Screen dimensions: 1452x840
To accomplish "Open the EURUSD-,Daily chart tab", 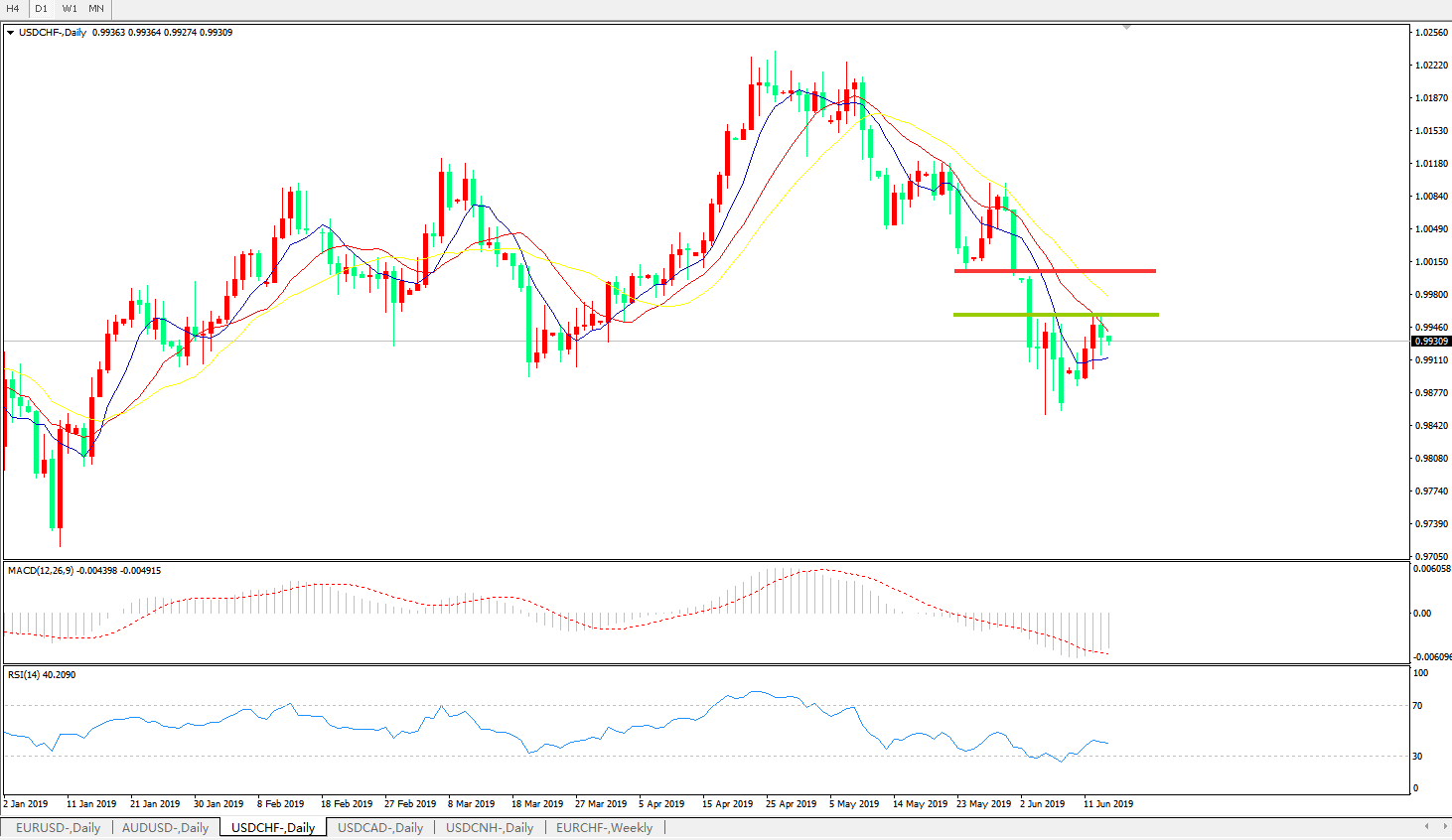I will click(x=58, y=827).
